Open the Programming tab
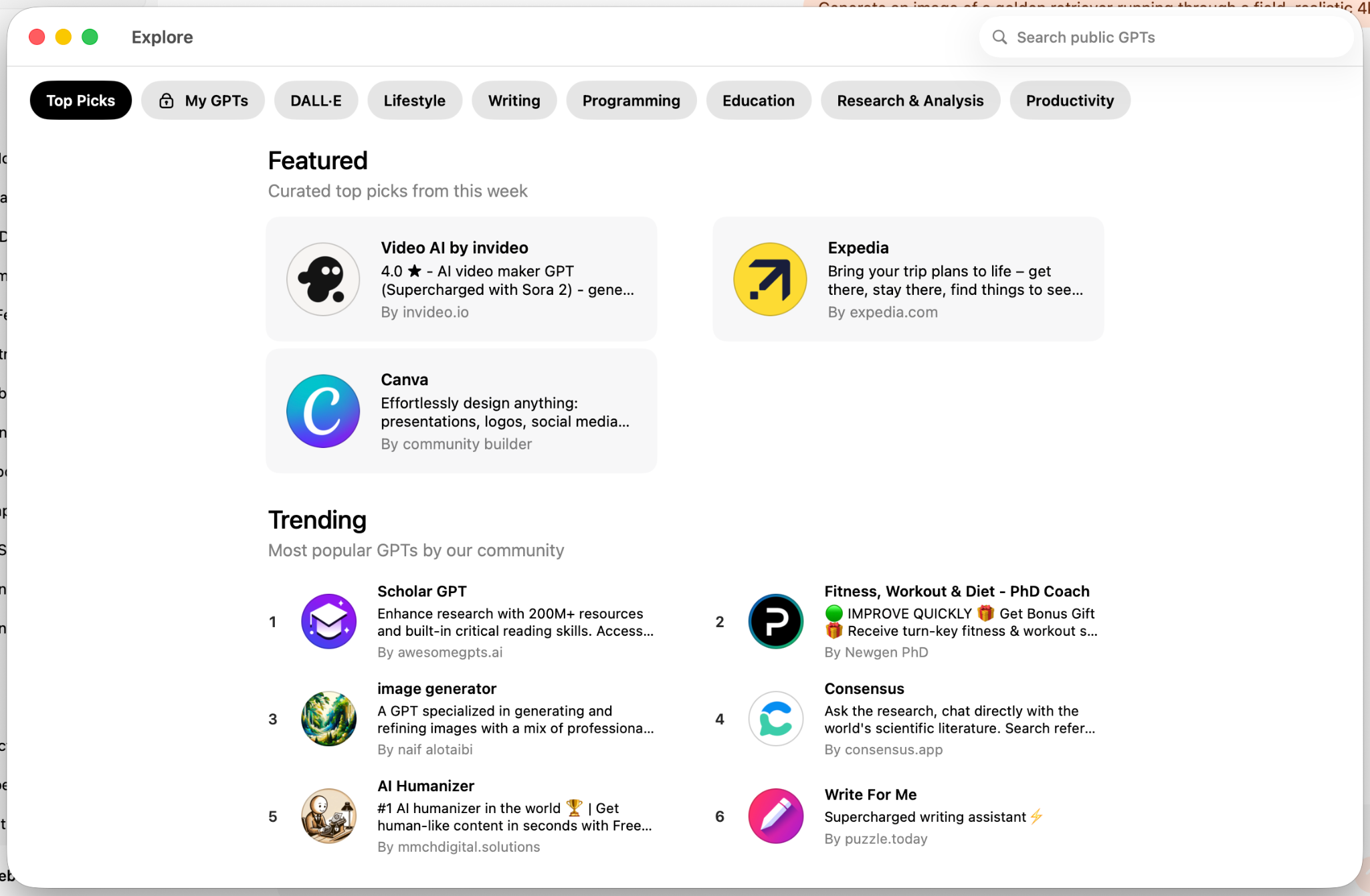1370x896 pixels. point(631,100)
